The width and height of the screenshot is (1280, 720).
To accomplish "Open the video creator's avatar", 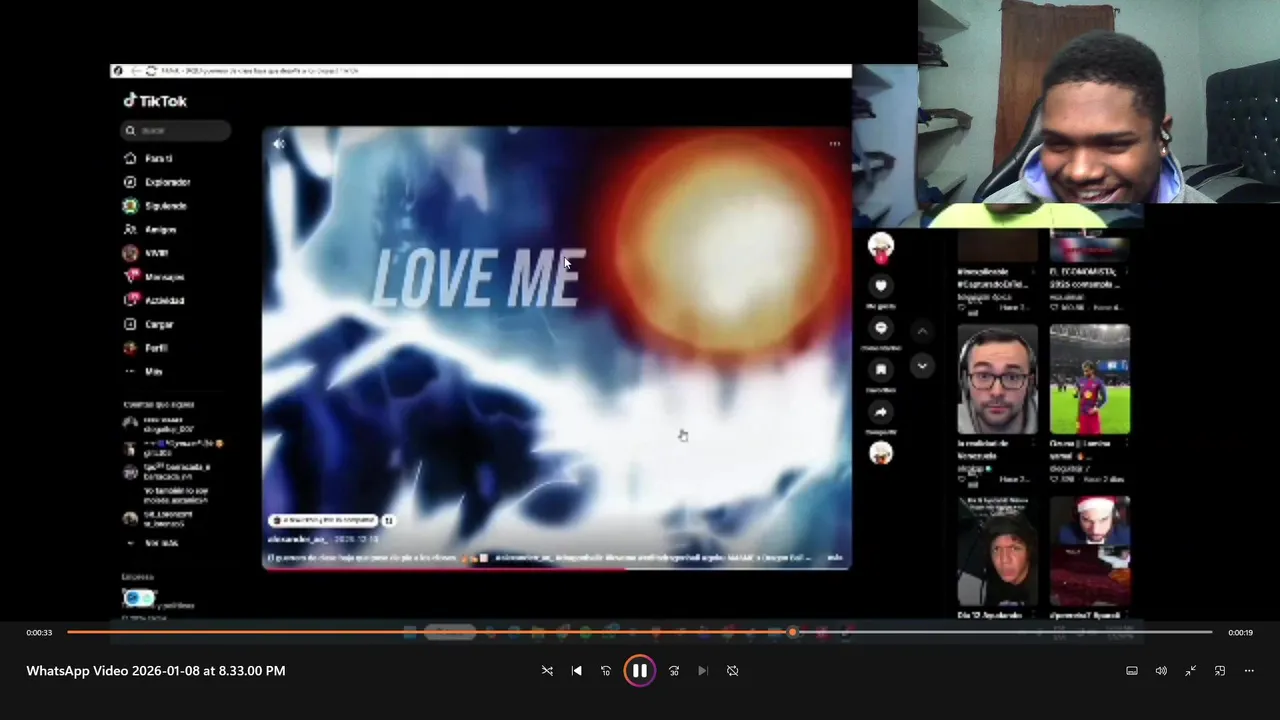I will click(881, 245).
